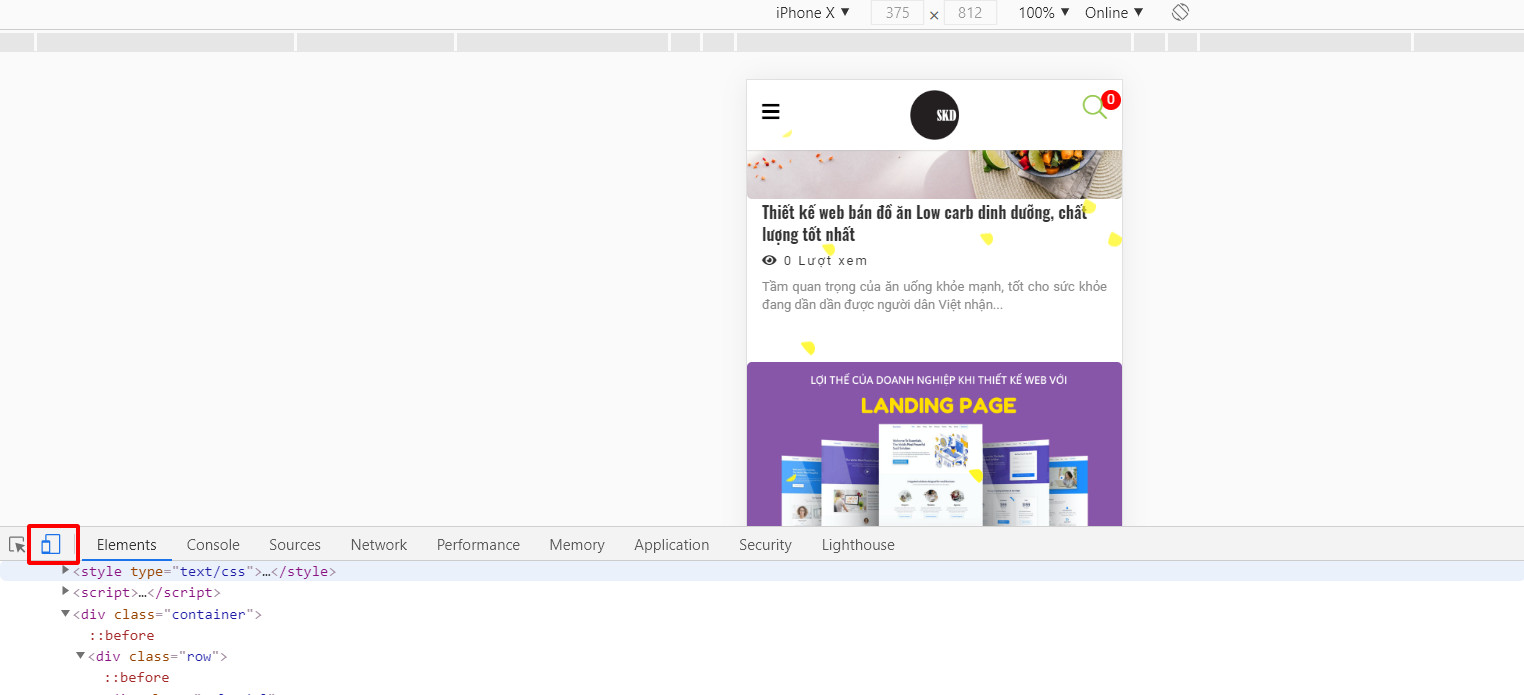Activate the inspect element picker icon
Image resolution: width=1524 pixels, height=695 pixels.
tap(17, 545)
